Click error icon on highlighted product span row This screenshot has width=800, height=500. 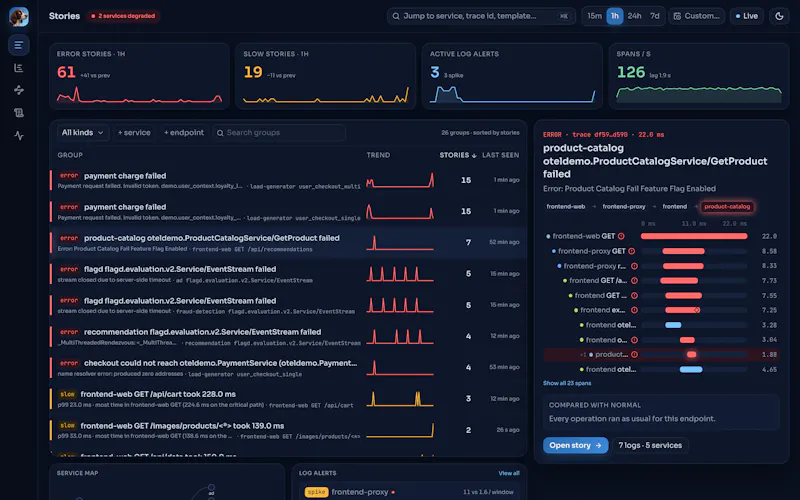coord(634,355)
